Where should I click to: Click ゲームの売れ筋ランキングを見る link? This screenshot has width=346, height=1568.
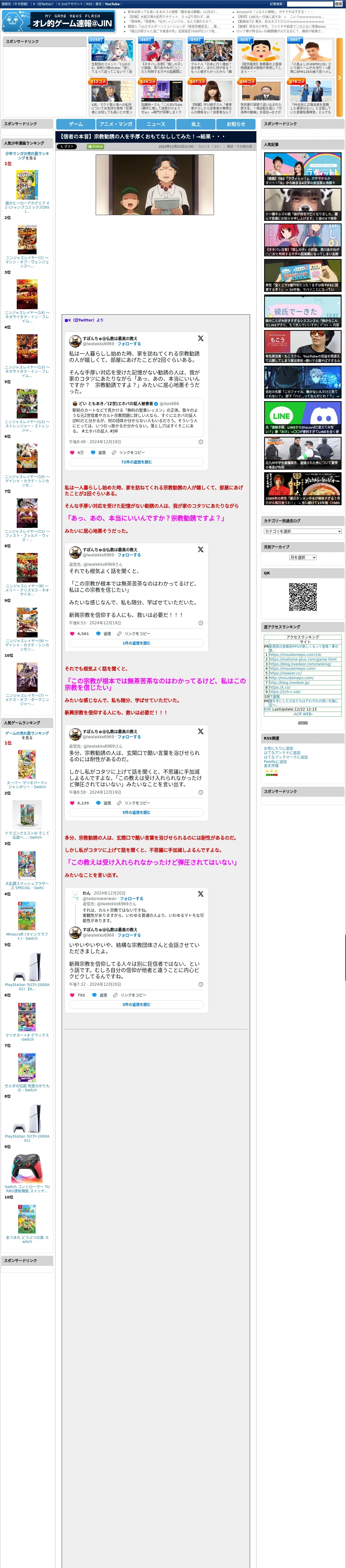tap(27, 735)
